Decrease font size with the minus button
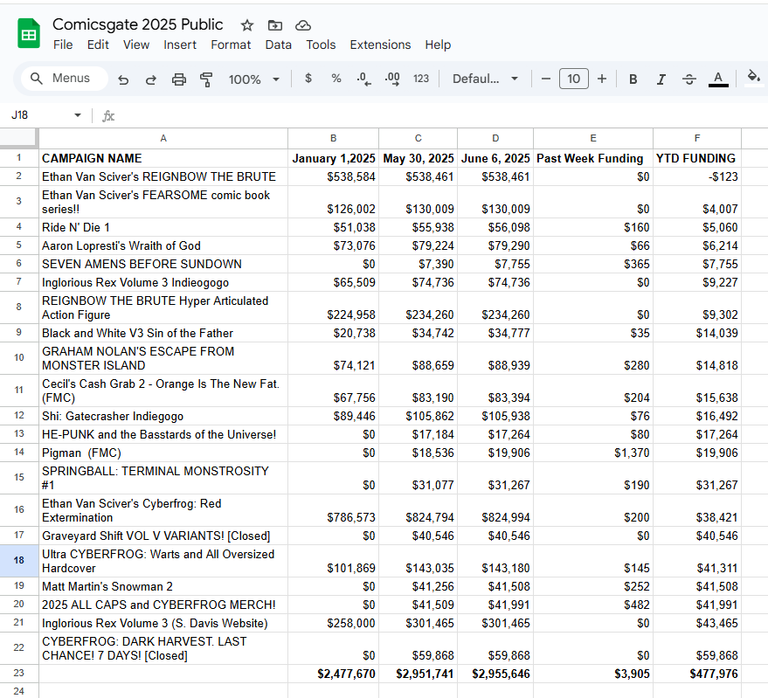The width and height of the screenshot is (768, 698). coord(546,79)
